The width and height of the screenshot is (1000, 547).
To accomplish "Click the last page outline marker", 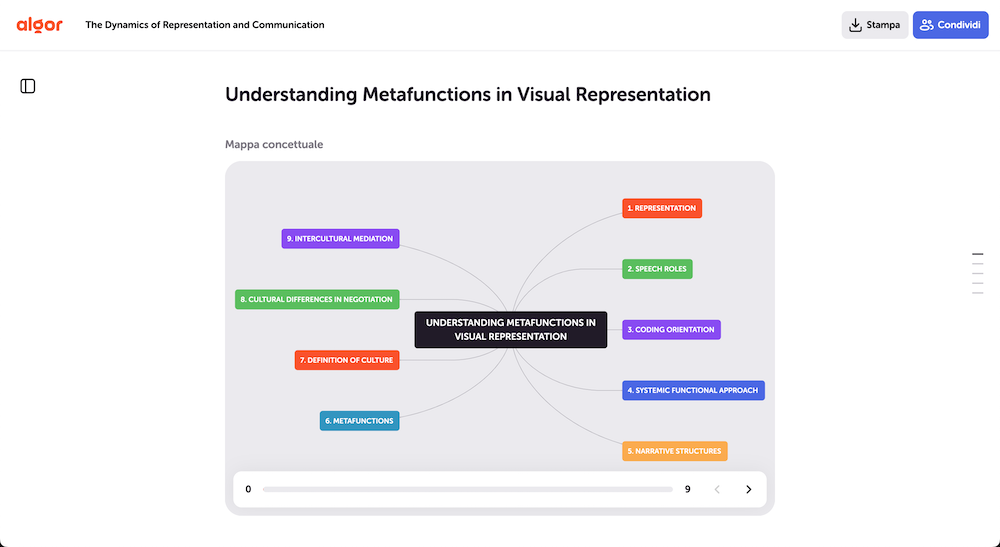I will tap(978, 293).
